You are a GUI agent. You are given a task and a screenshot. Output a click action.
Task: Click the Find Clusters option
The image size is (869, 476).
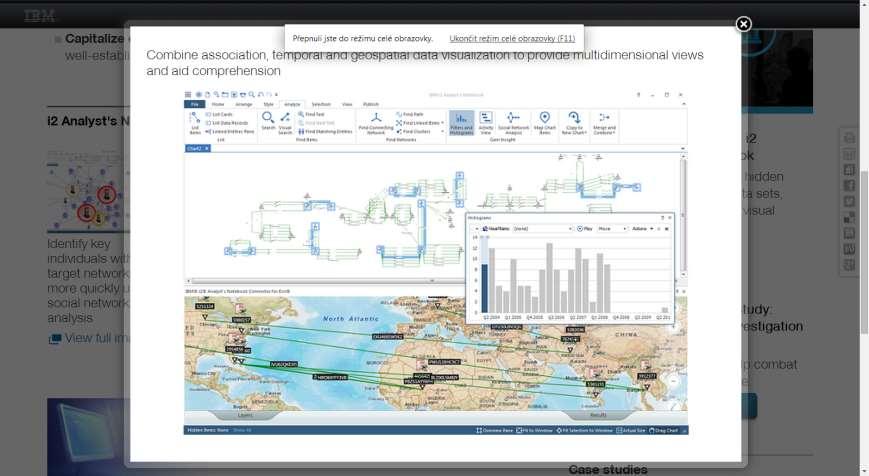[413, 132]
